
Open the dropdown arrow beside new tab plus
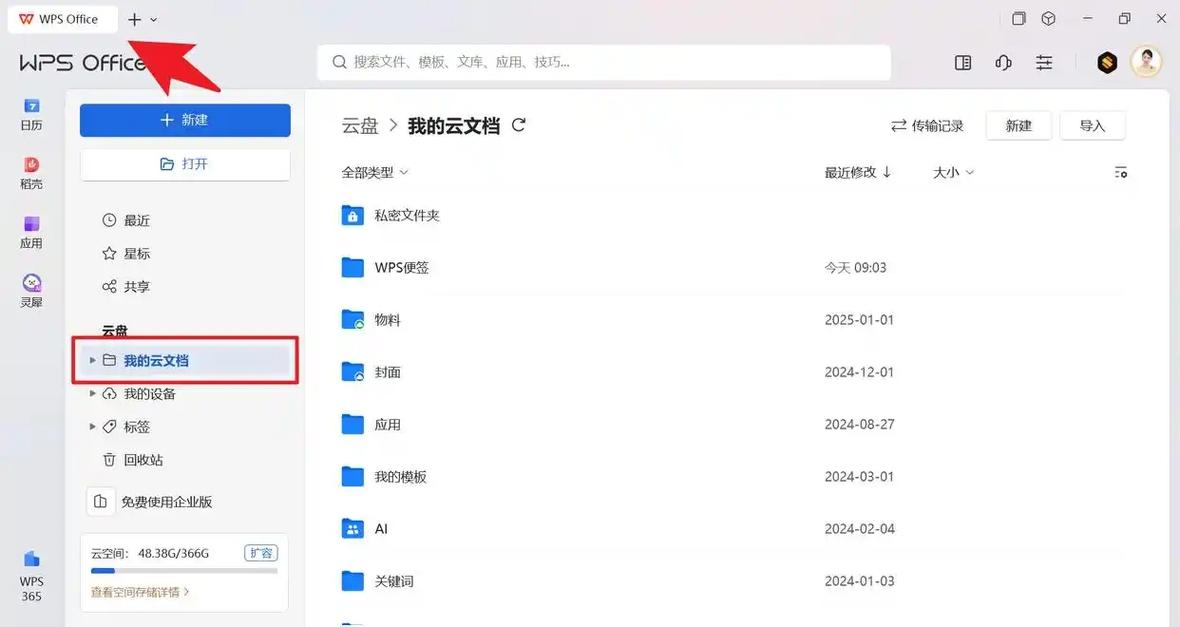(154, 20)
